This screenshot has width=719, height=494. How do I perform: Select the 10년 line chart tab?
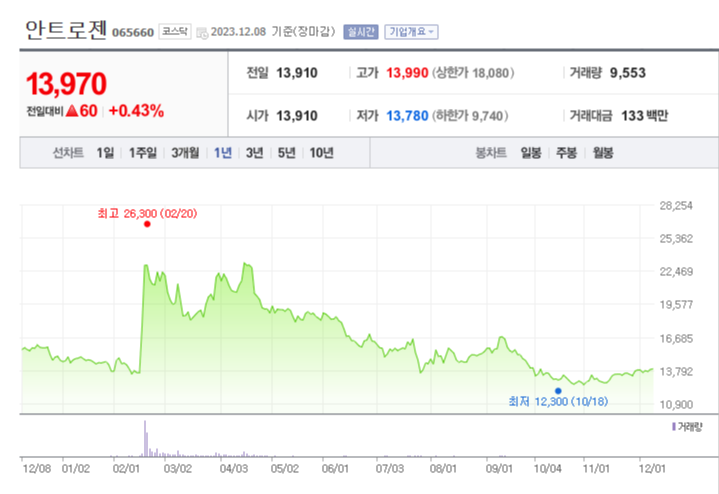click(x=321, y=153)
